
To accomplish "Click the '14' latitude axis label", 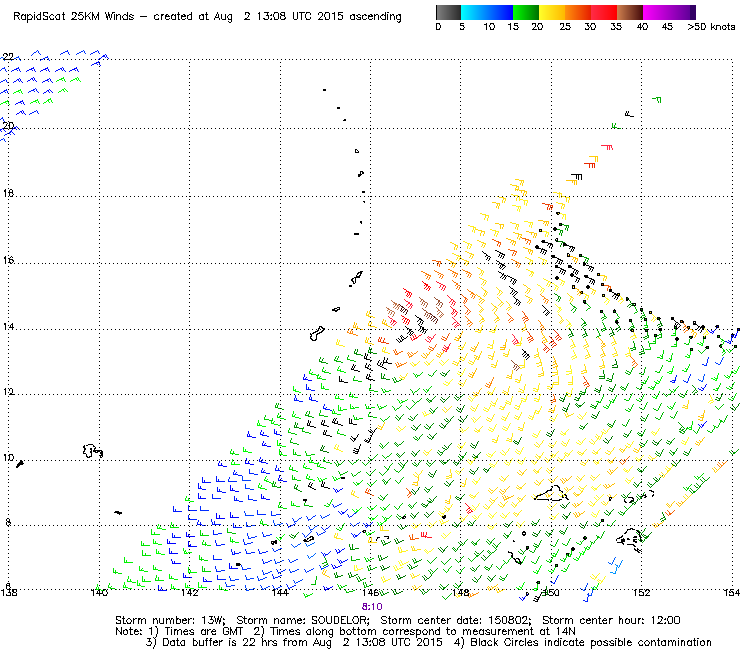I will pos(8,327).
